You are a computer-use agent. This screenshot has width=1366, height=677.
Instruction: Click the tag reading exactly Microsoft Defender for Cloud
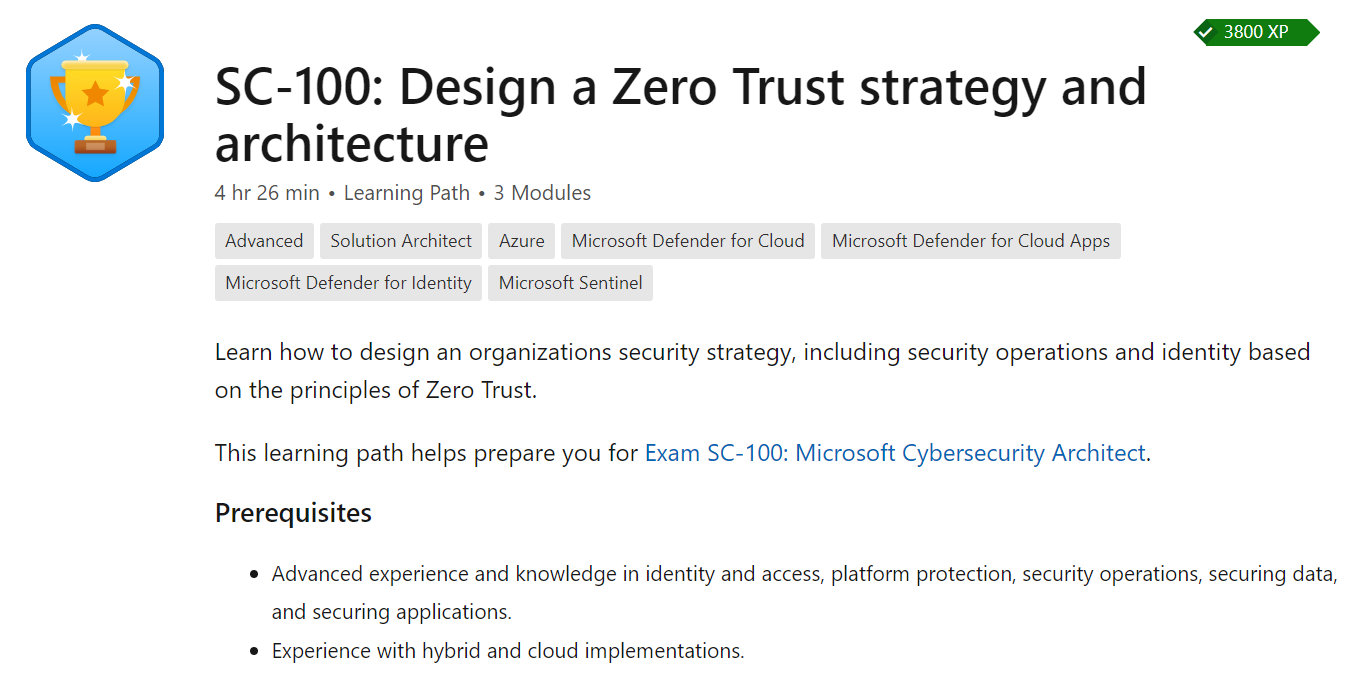[x=688, y=241]
